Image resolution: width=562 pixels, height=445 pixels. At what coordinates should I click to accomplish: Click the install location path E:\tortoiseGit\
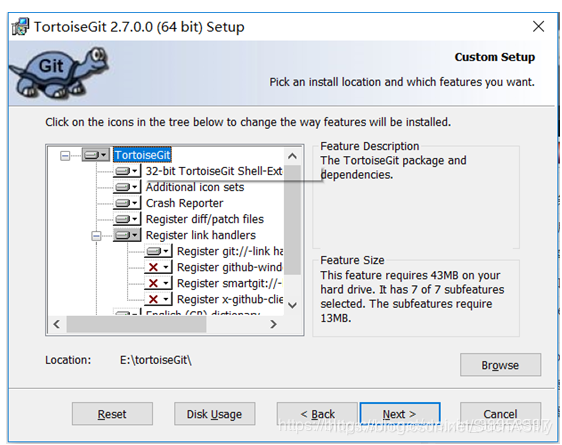(156, 360)
